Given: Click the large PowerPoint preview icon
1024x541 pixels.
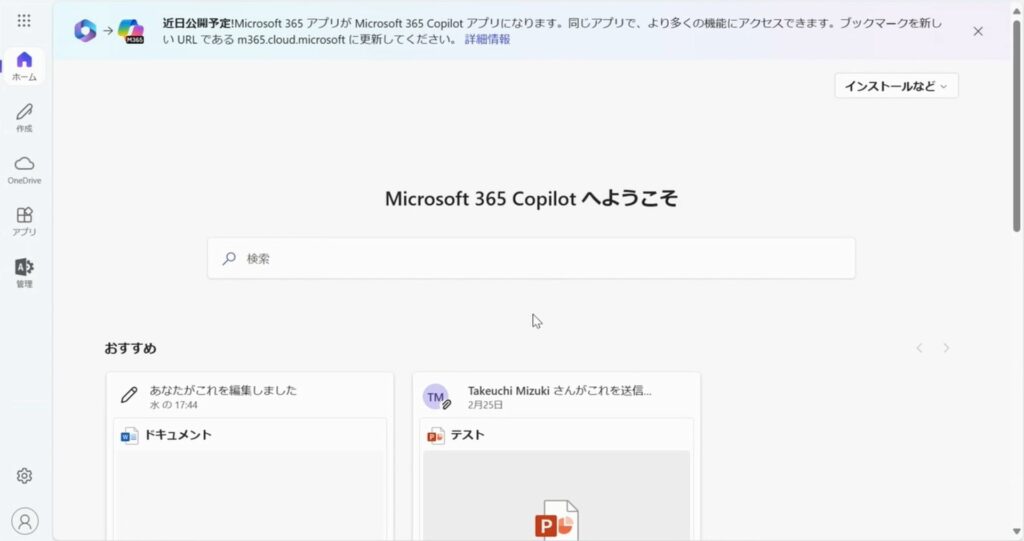Looking at the screenshot, I should pos(556,519).
